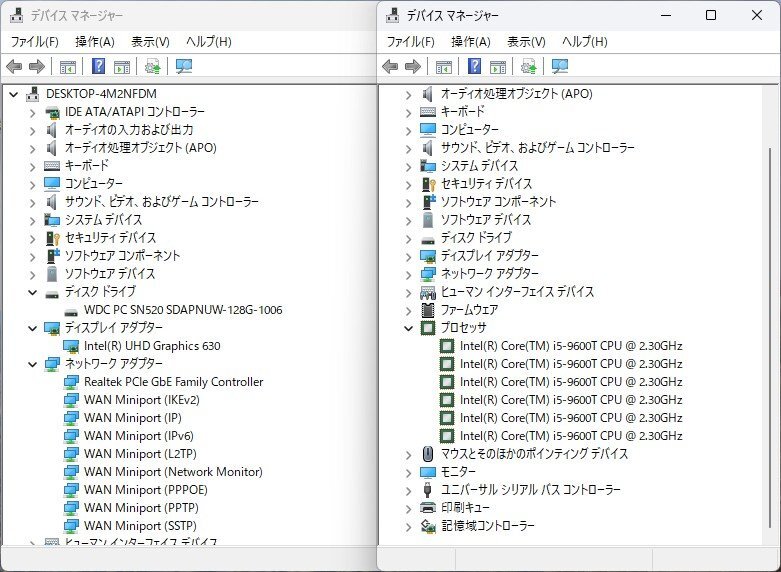Click the green-arrow update driver icon in right toolbar
Screen dimensions: 781x572
pyautogui.click(x=528, y=67)
